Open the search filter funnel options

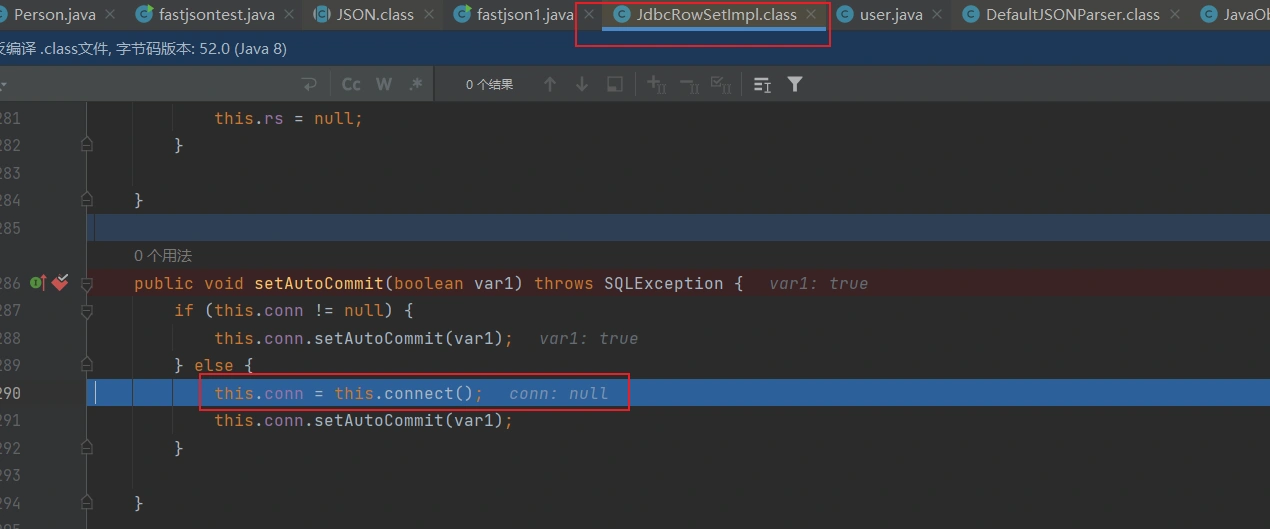[x=795, y=85]
